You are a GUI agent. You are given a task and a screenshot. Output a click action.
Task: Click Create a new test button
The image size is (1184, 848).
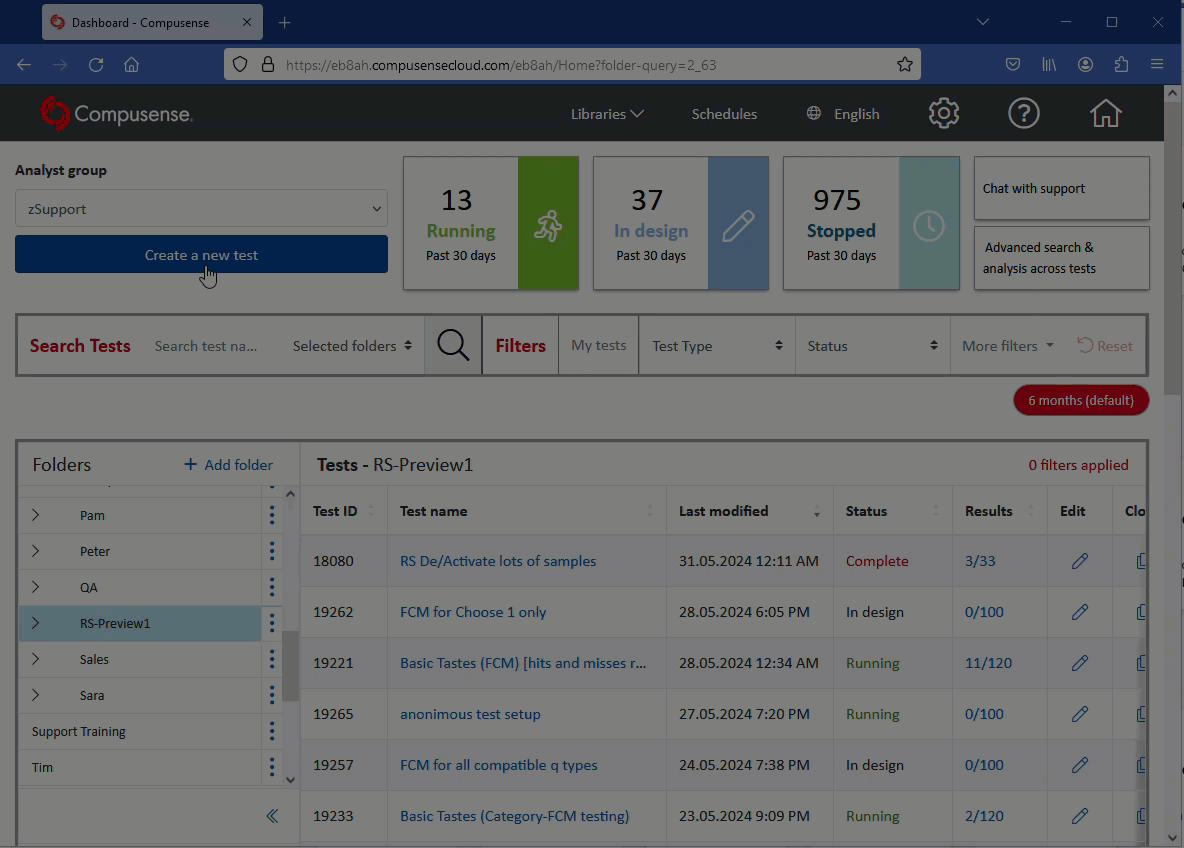[201, 255]
